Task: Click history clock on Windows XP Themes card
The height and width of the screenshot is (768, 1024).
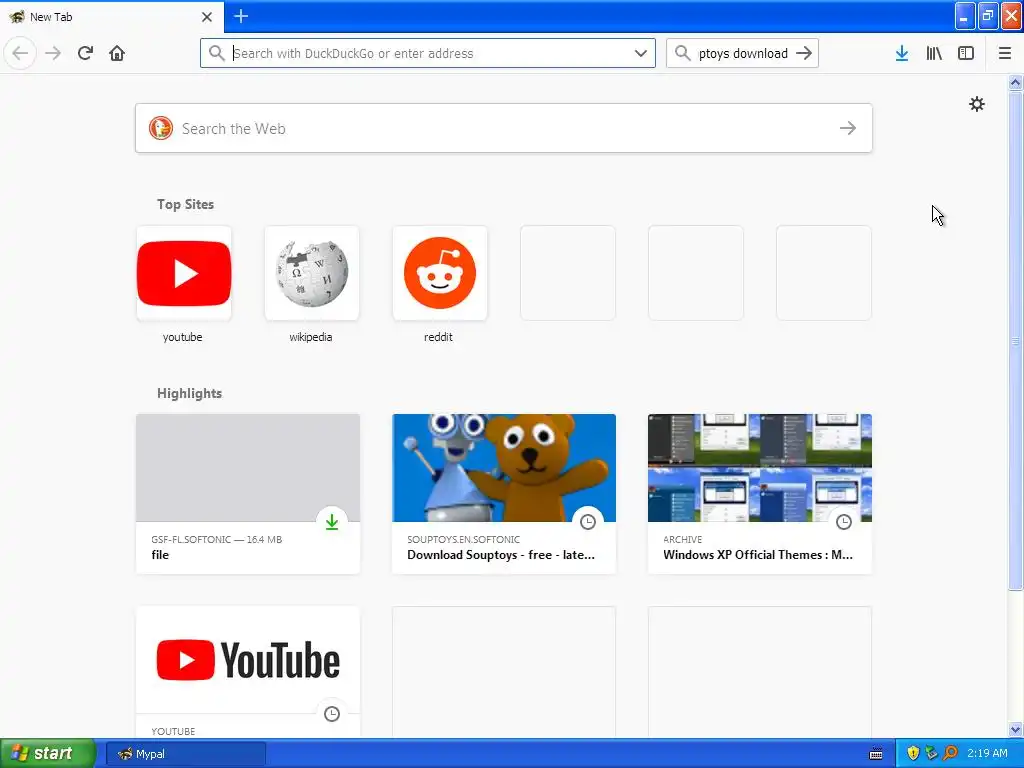Action: 844,522
